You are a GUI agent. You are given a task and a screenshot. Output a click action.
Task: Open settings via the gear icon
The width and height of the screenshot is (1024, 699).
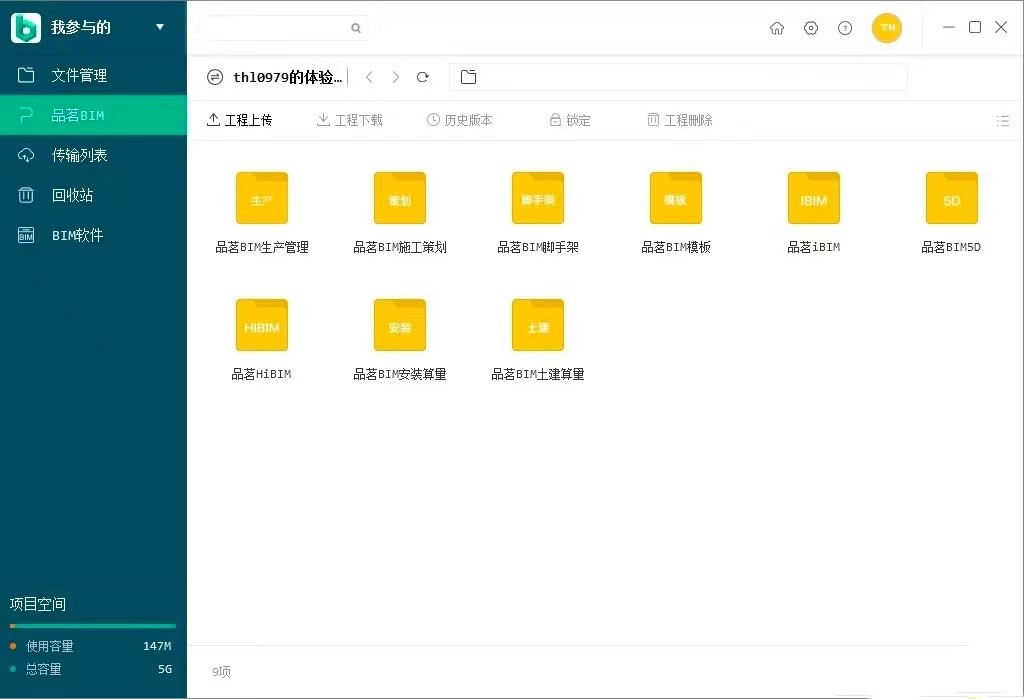pos(811,28)
